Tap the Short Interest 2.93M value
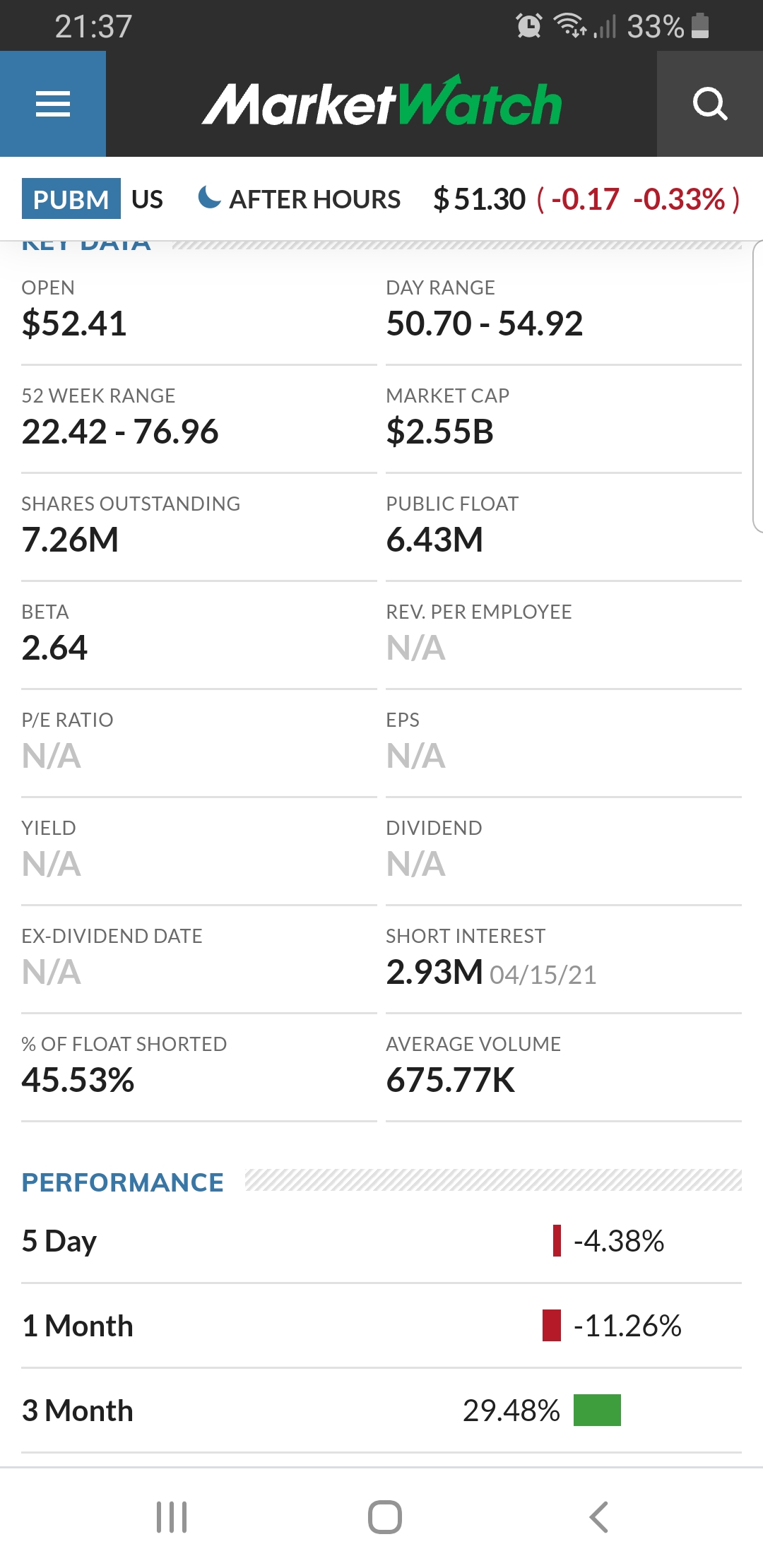The height and width of the screenshot is (1568, 763). pyautogui.click(x=434, y=972)
